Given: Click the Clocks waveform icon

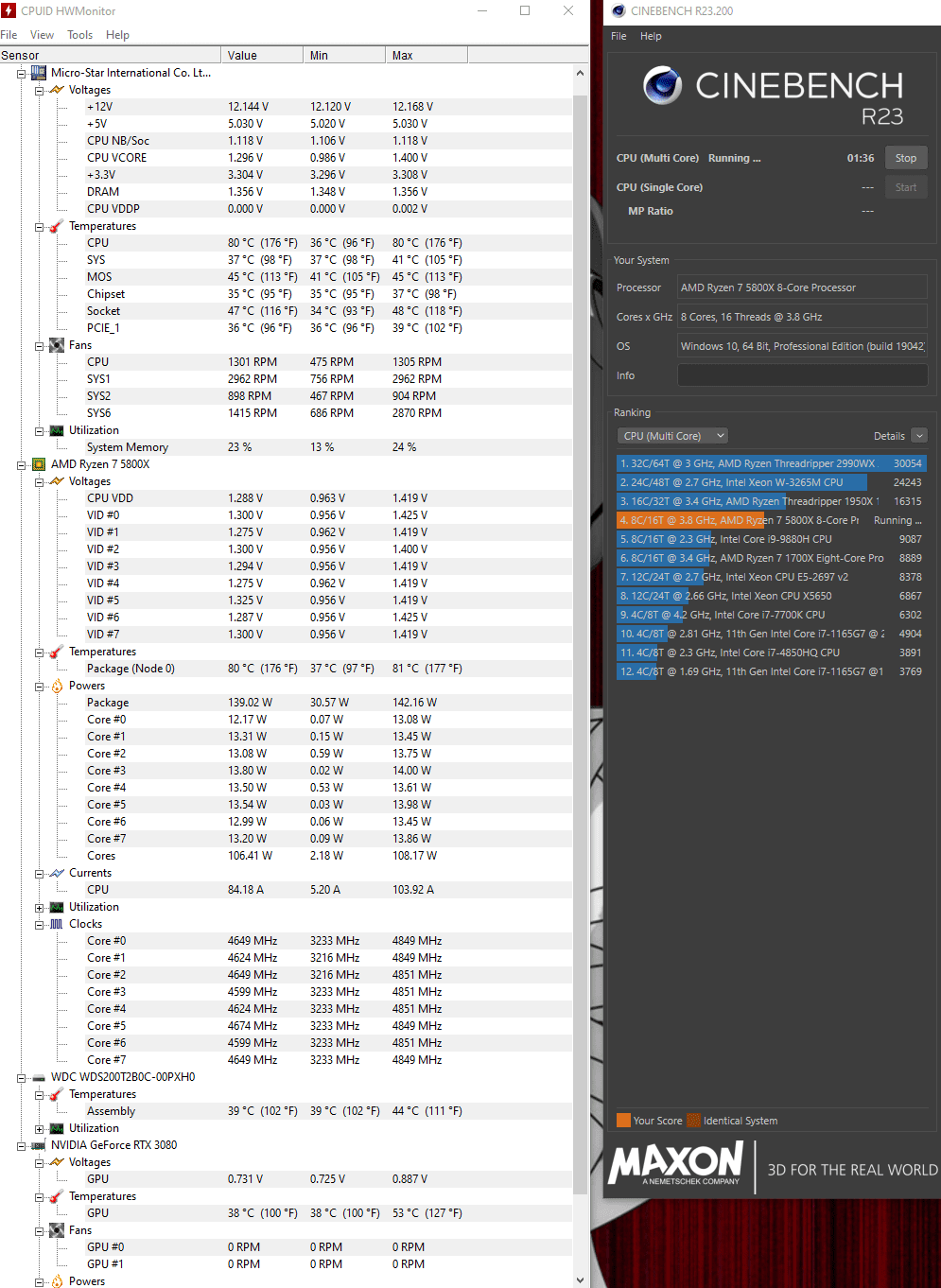Looking at the screenshot, I should tap(57, 924).
